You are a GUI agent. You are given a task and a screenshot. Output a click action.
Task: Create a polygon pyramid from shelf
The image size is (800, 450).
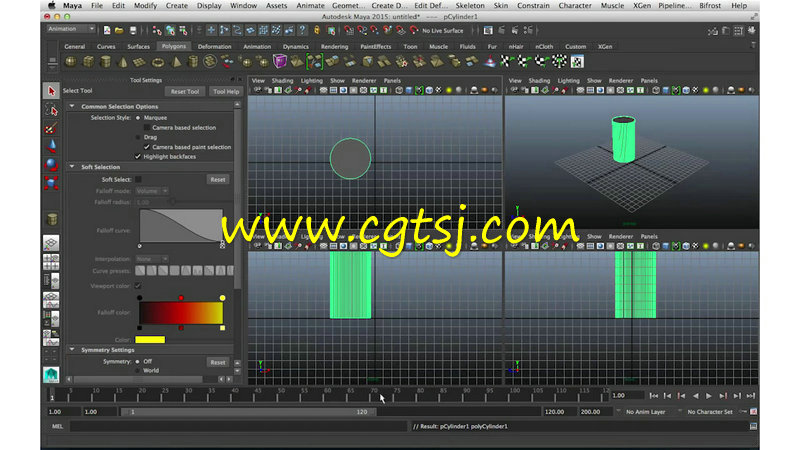click(x=176, y=62)
